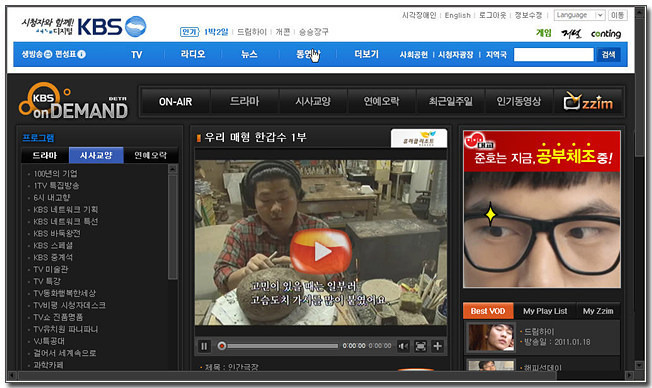This screenshot has height=388, width=652.
Task: Pause the video with the pause button
Action: click(204, 346)
